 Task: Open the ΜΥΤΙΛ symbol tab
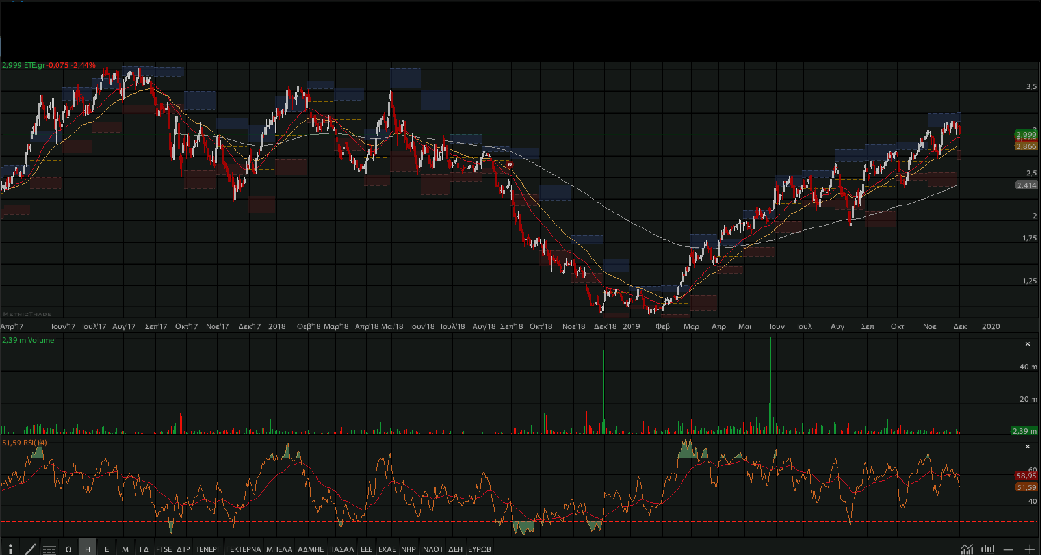pos(278,549)
